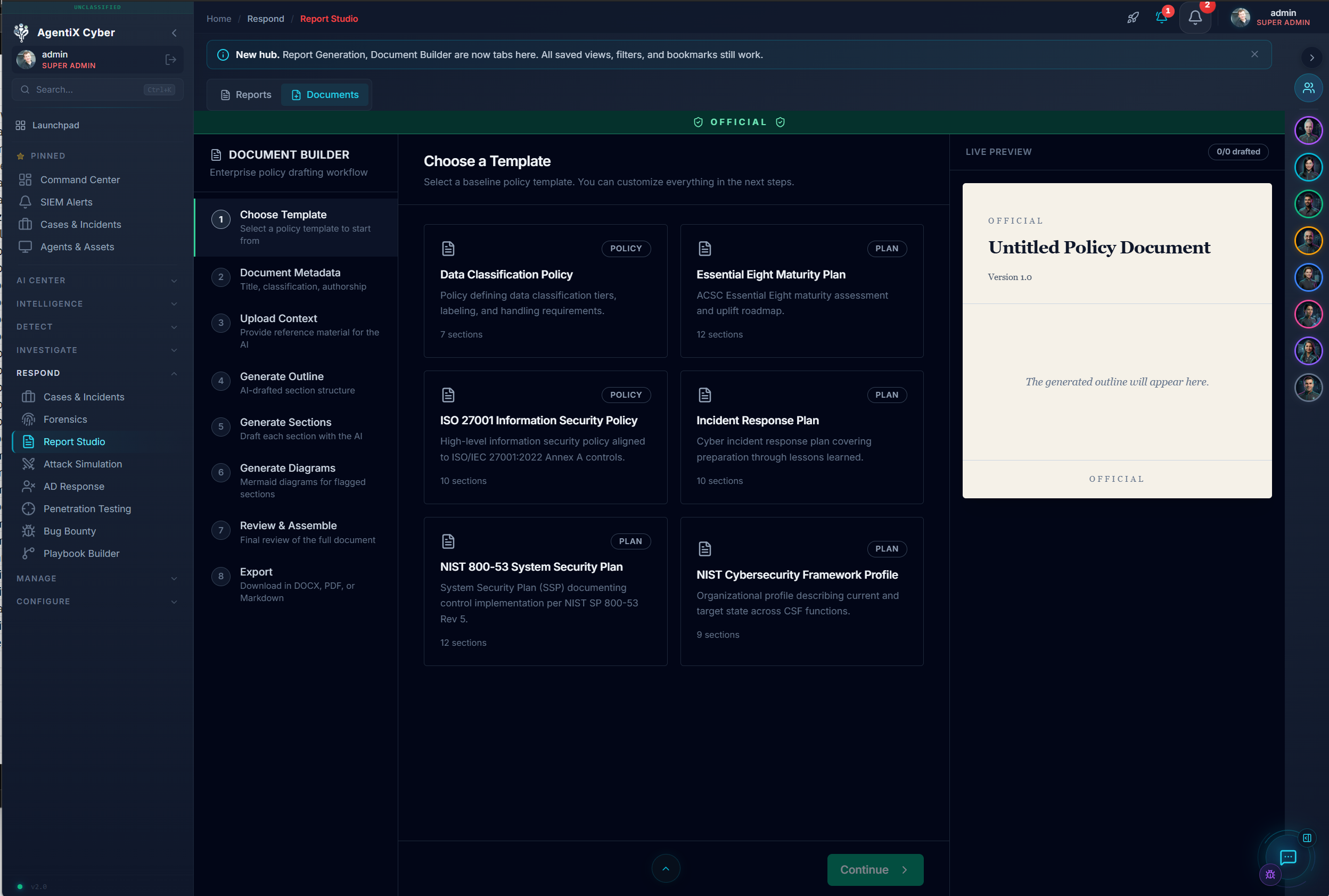Collapse the sidebar with the chevron
Image resolution: width=1329 pixels, height=896 pixels.
coord(175,32)
